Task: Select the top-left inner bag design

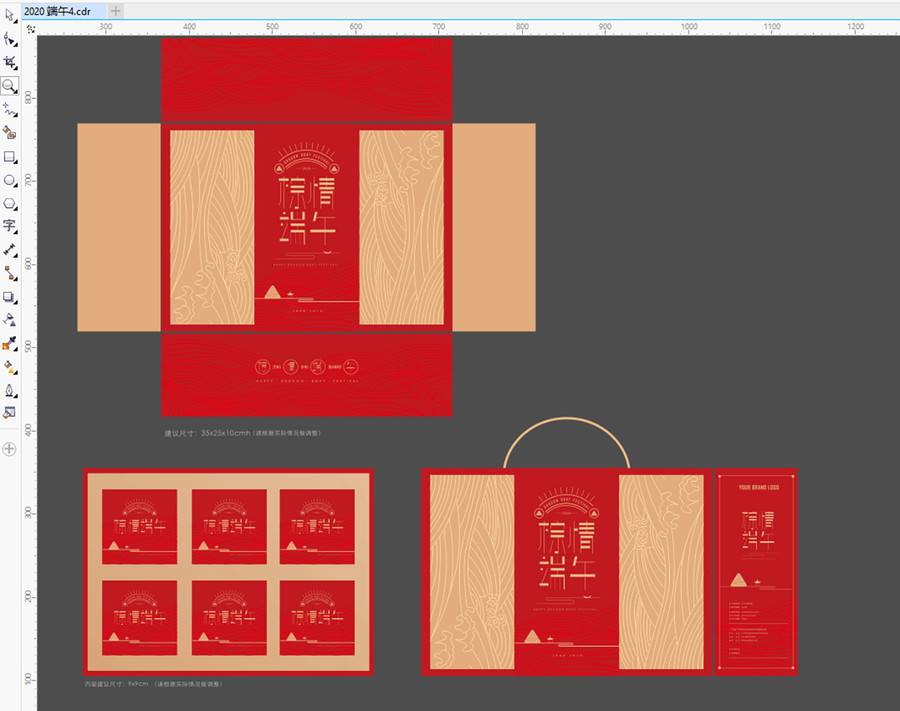Action: click(x=139, y=527)
